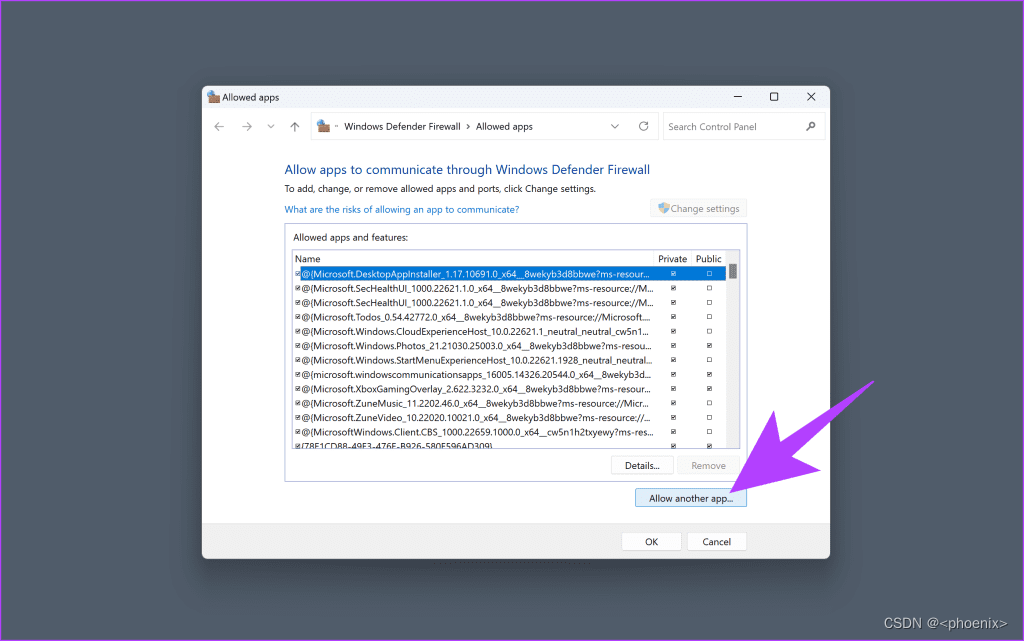Click Allow another app button
1024x641 pixels.
coord(690,498)
